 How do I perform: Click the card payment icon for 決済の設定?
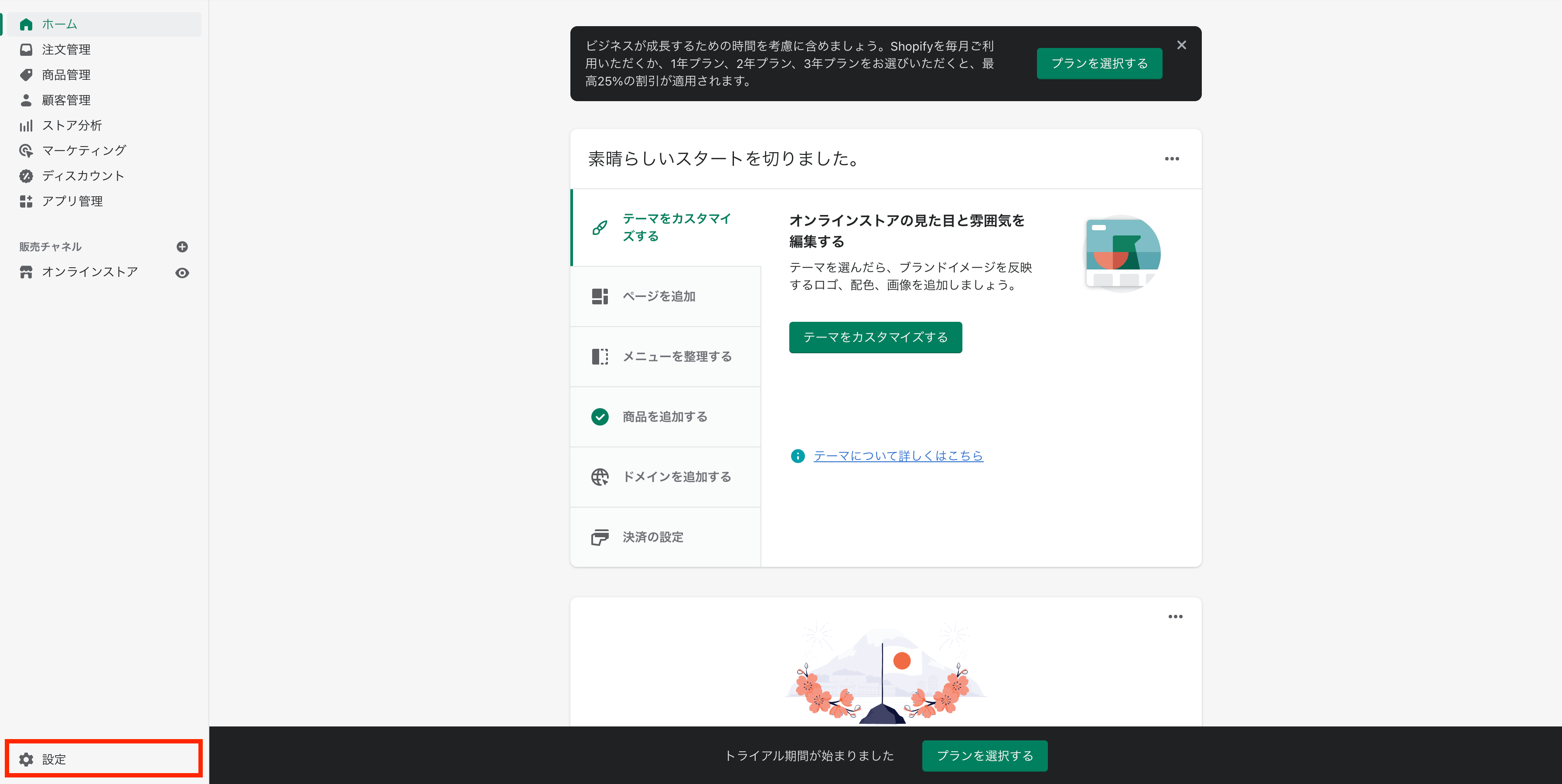click(600, 537)
